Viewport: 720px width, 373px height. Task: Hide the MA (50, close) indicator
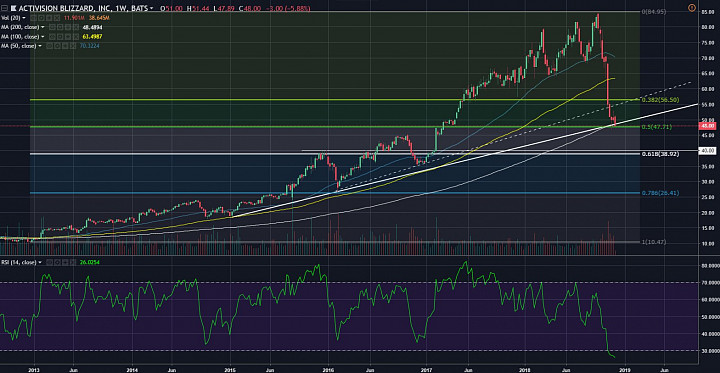click(49, 46)
